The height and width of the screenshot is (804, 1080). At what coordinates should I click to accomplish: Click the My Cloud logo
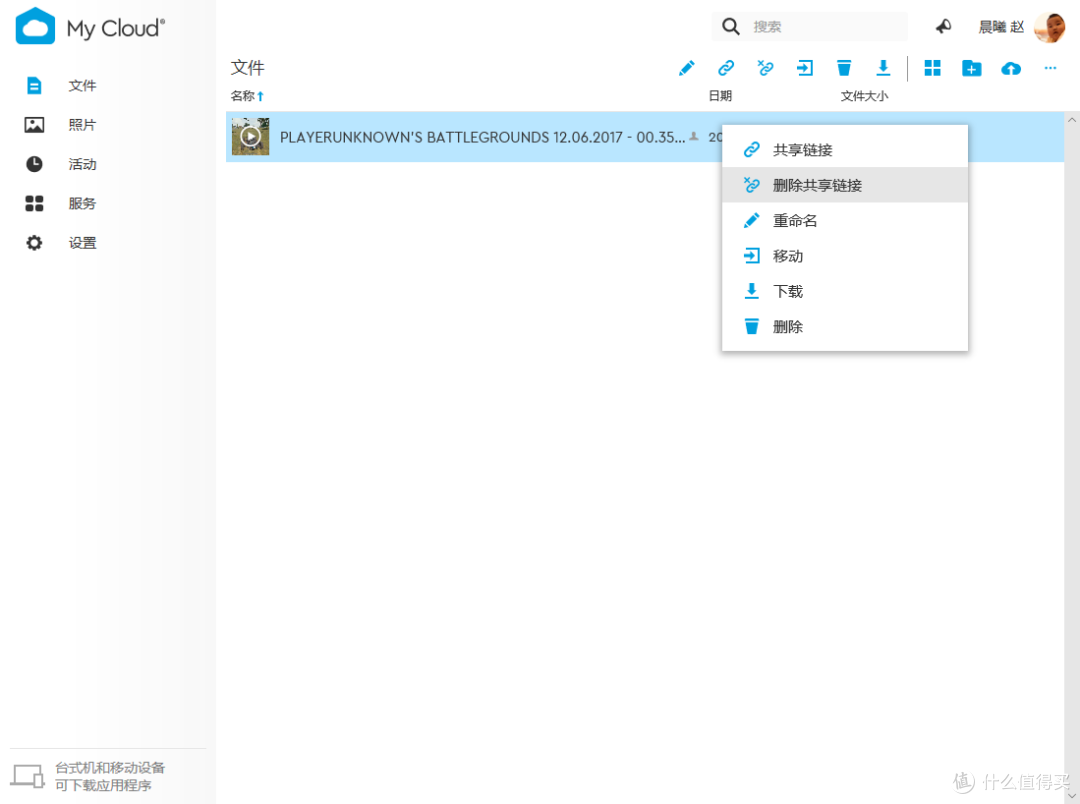pos(90,27)
